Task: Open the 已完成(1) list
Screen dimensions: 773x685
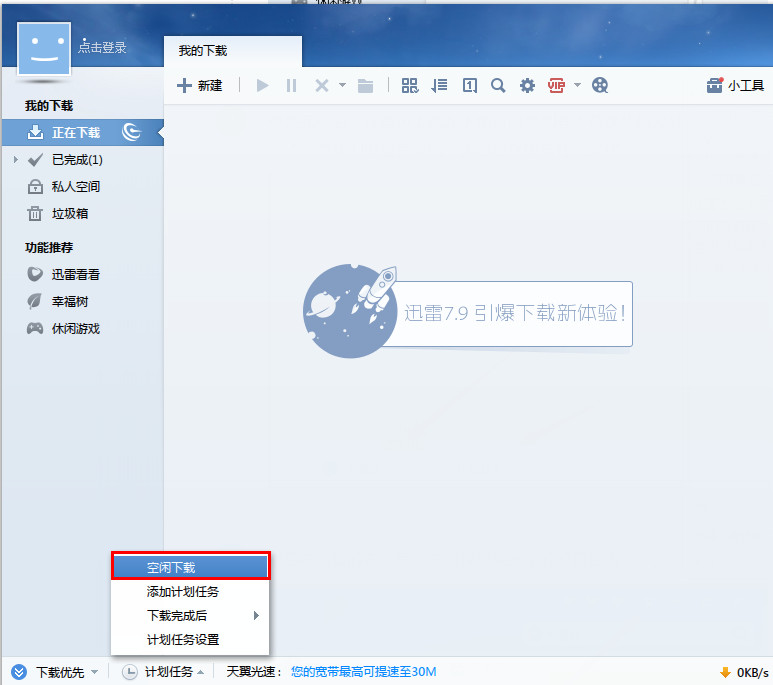Action: (x=77, y=160)
